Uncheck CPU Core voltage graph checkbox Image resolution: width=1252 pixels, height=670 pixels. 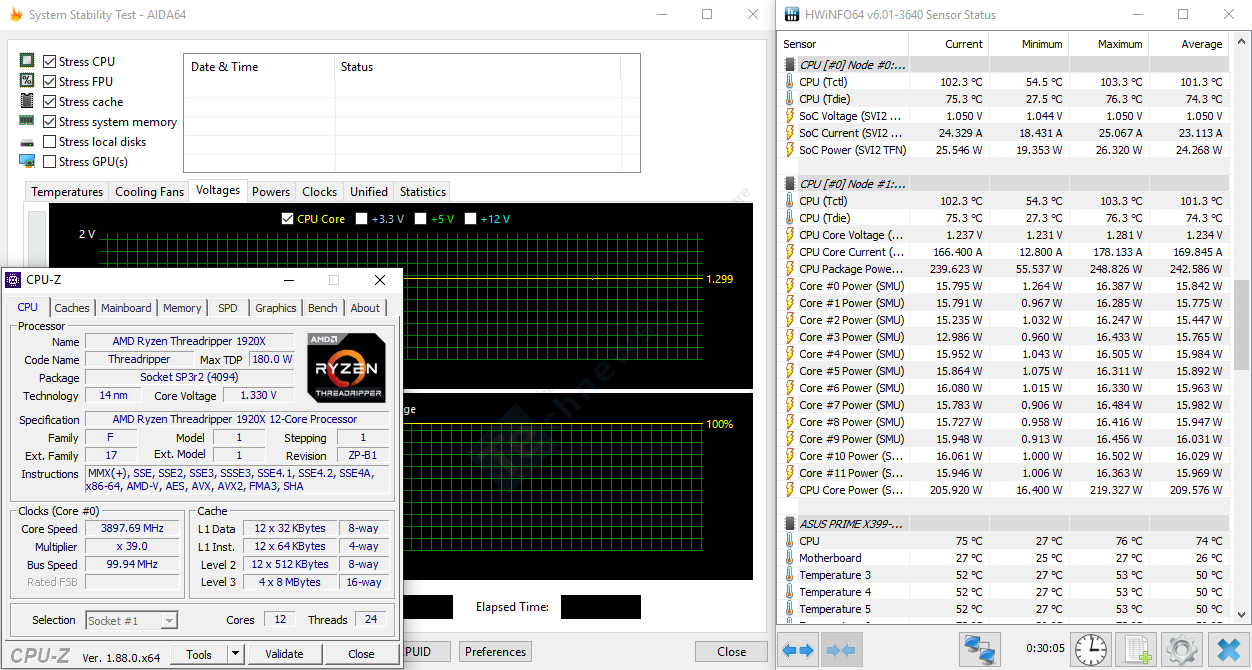(x=288, y=218)
